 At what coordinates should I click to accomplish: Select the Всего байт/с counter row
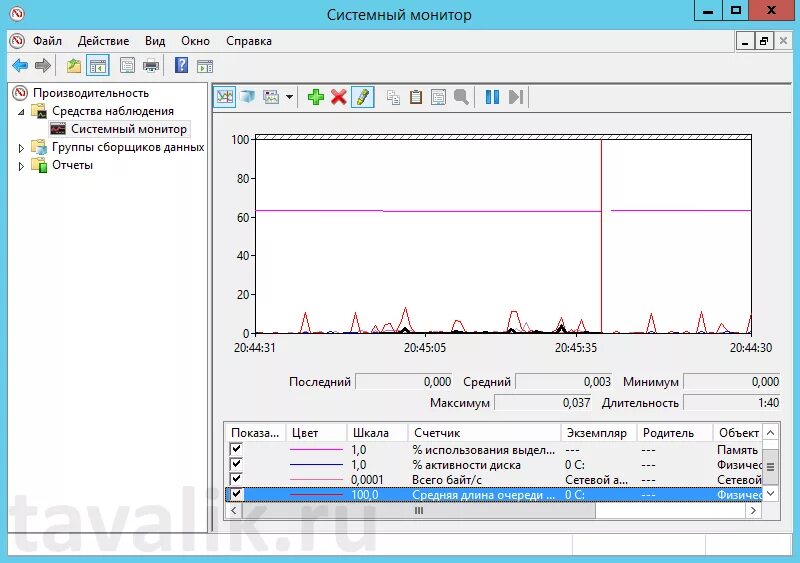pyautogui.click(x=493, y=480)
